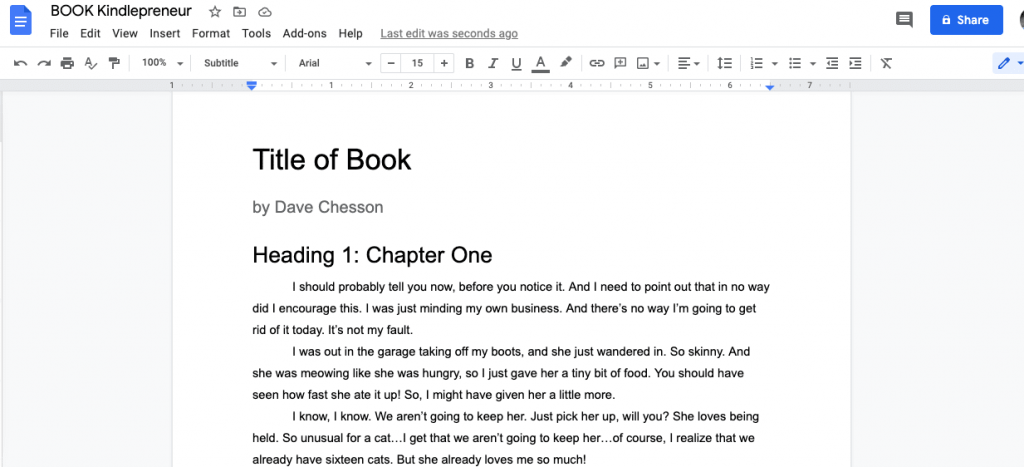Open the Edit menu
This screenshot has height=467, width=1024.
[90, 33]
